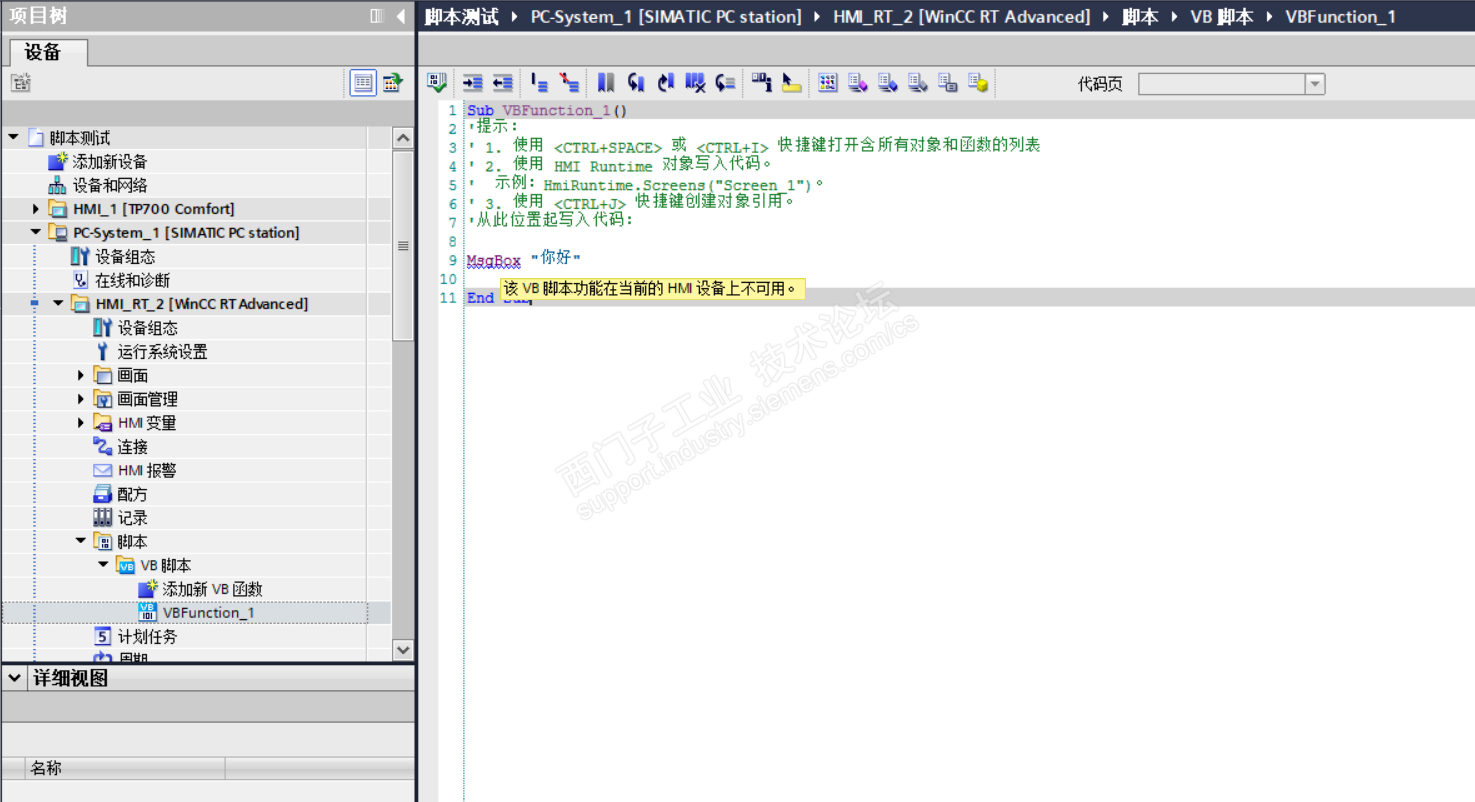The height and width of the screenshot is (802, 1475).
Task: Open 设备组态 under HMI_RT_2
Action: point(148,328)
